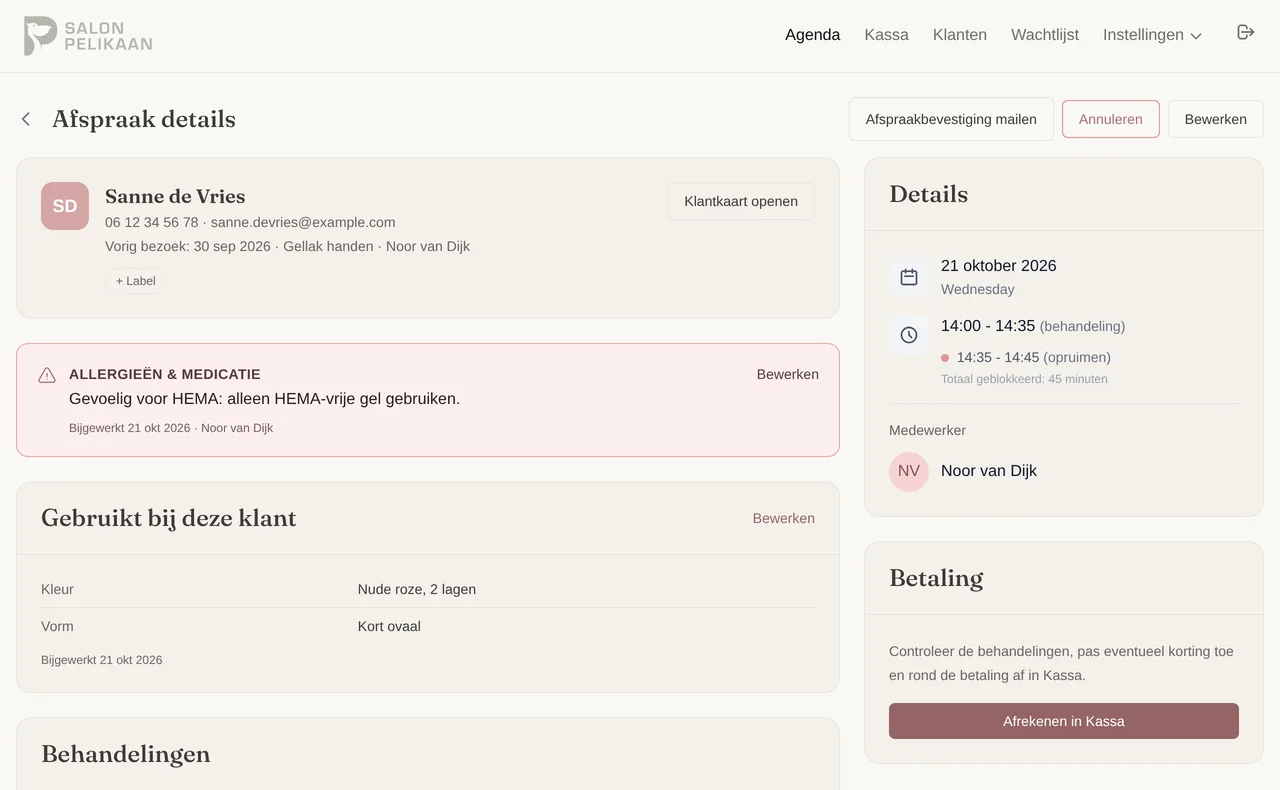1280x790 pixels.
Task: Click the clock icon beside 14:00 - 14:35
Action: [909, 335]
